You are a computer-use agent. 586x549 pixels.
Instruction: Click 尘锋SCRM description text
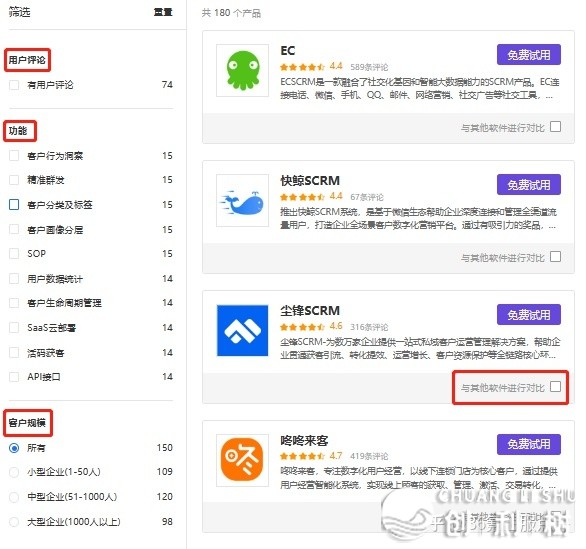point(420,348)
